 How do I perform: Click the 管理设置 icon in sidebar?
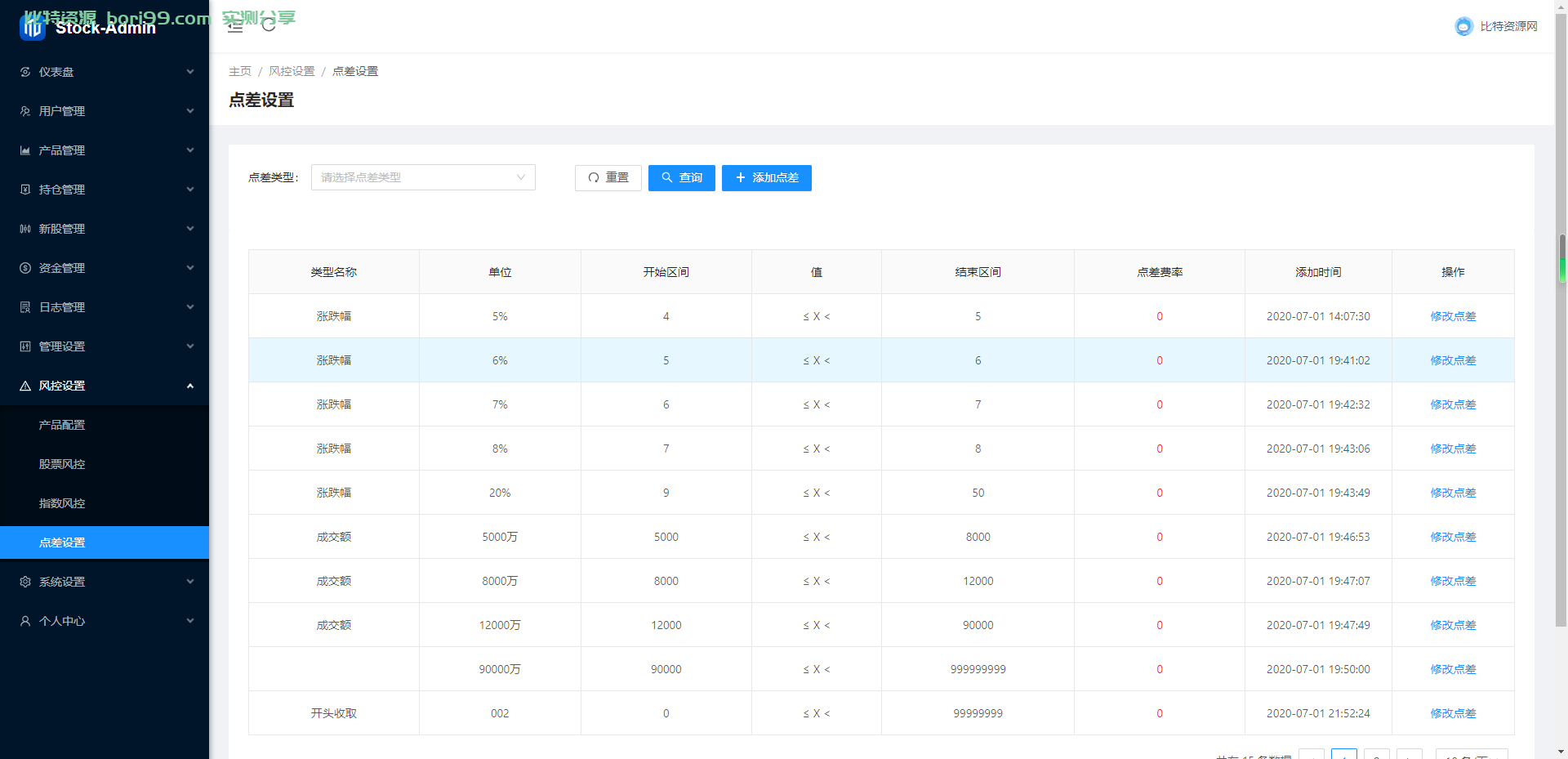25,346
